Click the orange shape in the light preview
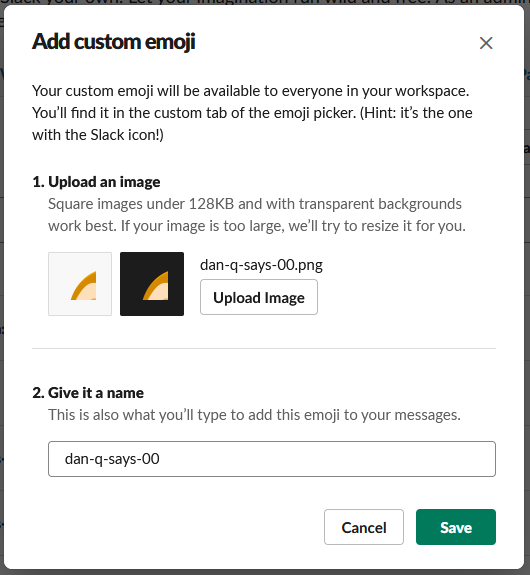This screenshot has width=530, height=575. pyautogui.click(x=84, y=286)
